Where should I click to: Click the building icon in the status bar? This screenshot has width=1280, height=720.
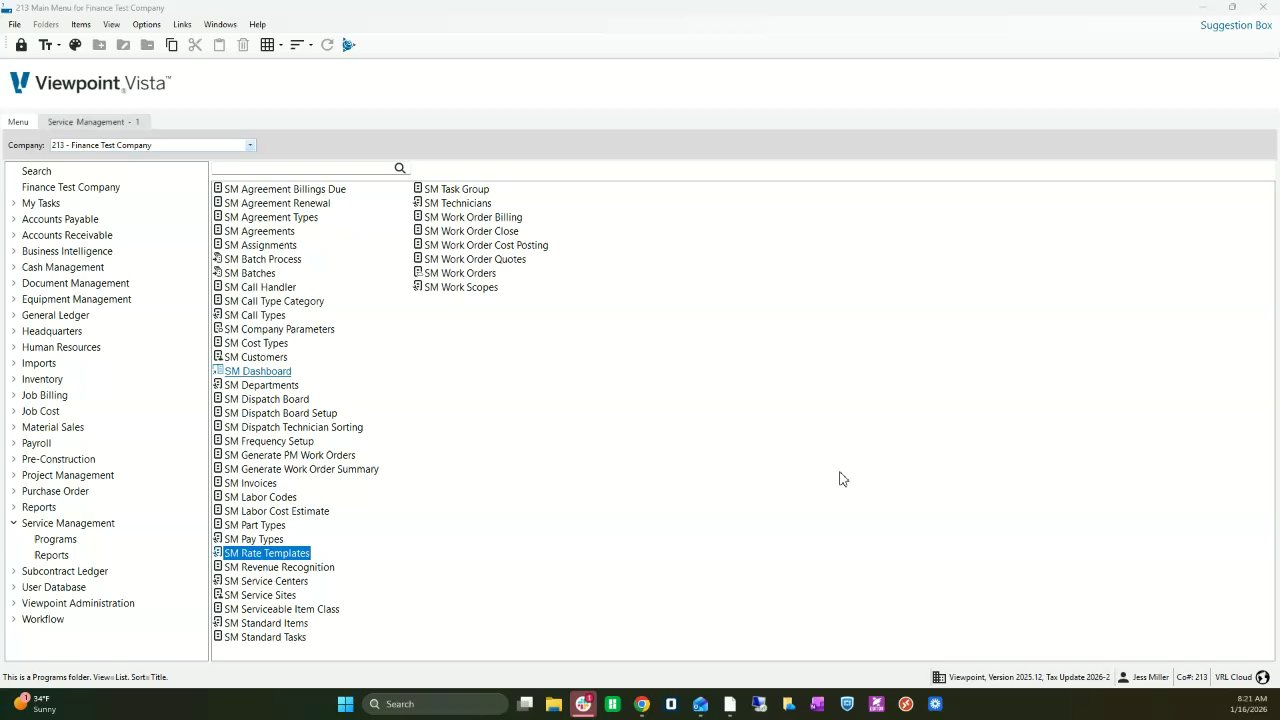click(939, 677)
